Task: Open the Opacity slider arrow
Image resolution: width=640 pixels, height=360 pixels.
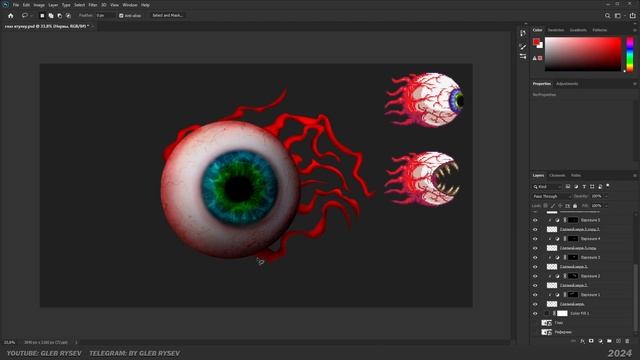Action: pos(606,196)
